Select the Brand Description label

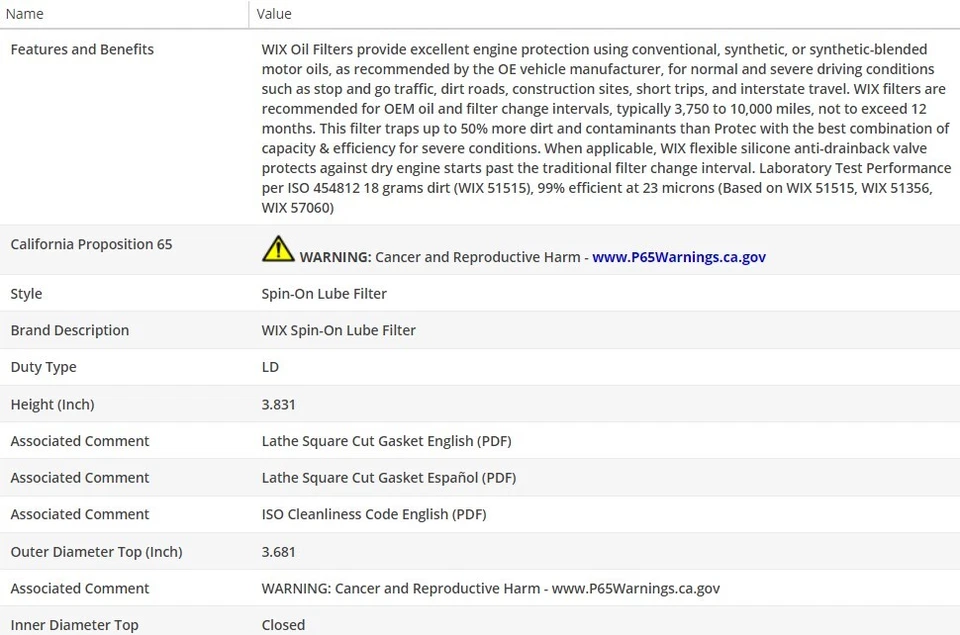click(70, 331)
